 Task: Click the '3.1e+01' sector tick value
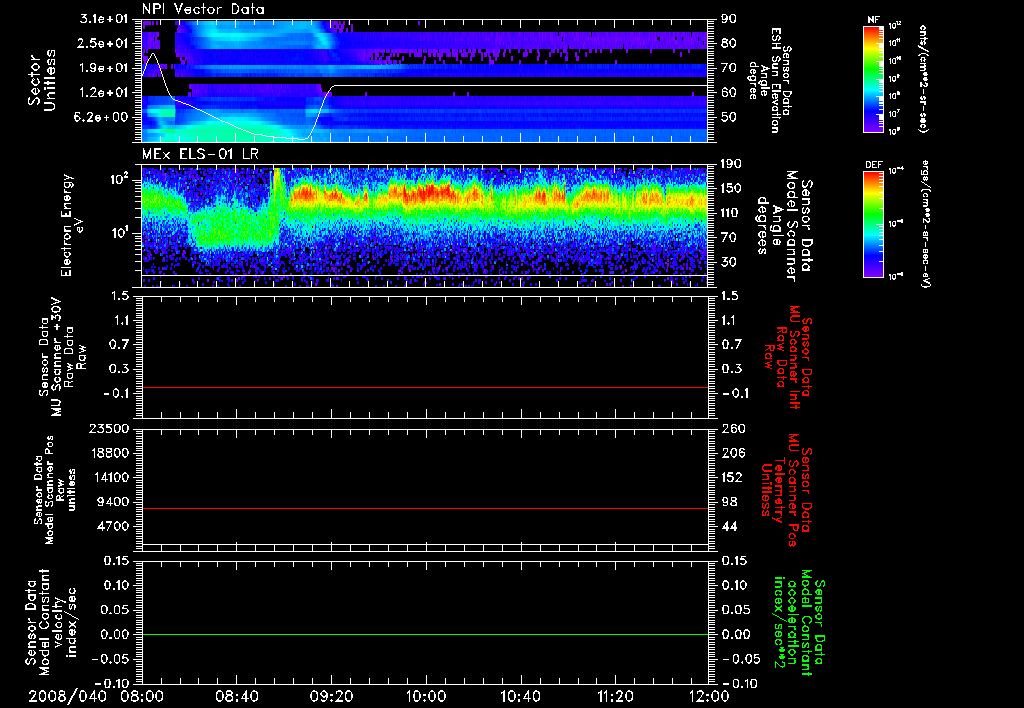[103, 19]
